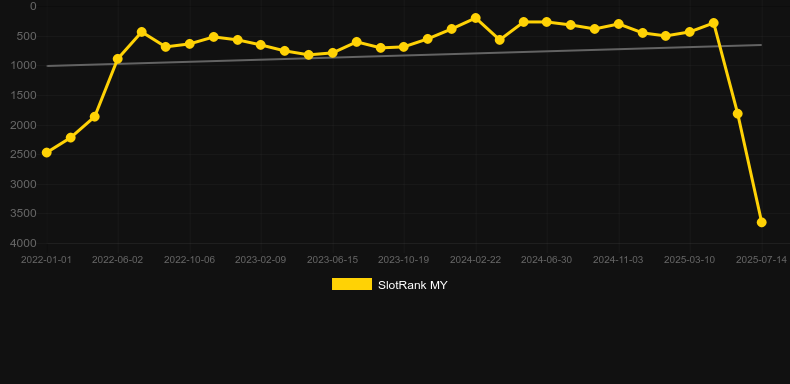Click the x-axis label 2022-10-06
Image resolution: width=790 pixels, height=384 pixels.
tap(189, 260)
